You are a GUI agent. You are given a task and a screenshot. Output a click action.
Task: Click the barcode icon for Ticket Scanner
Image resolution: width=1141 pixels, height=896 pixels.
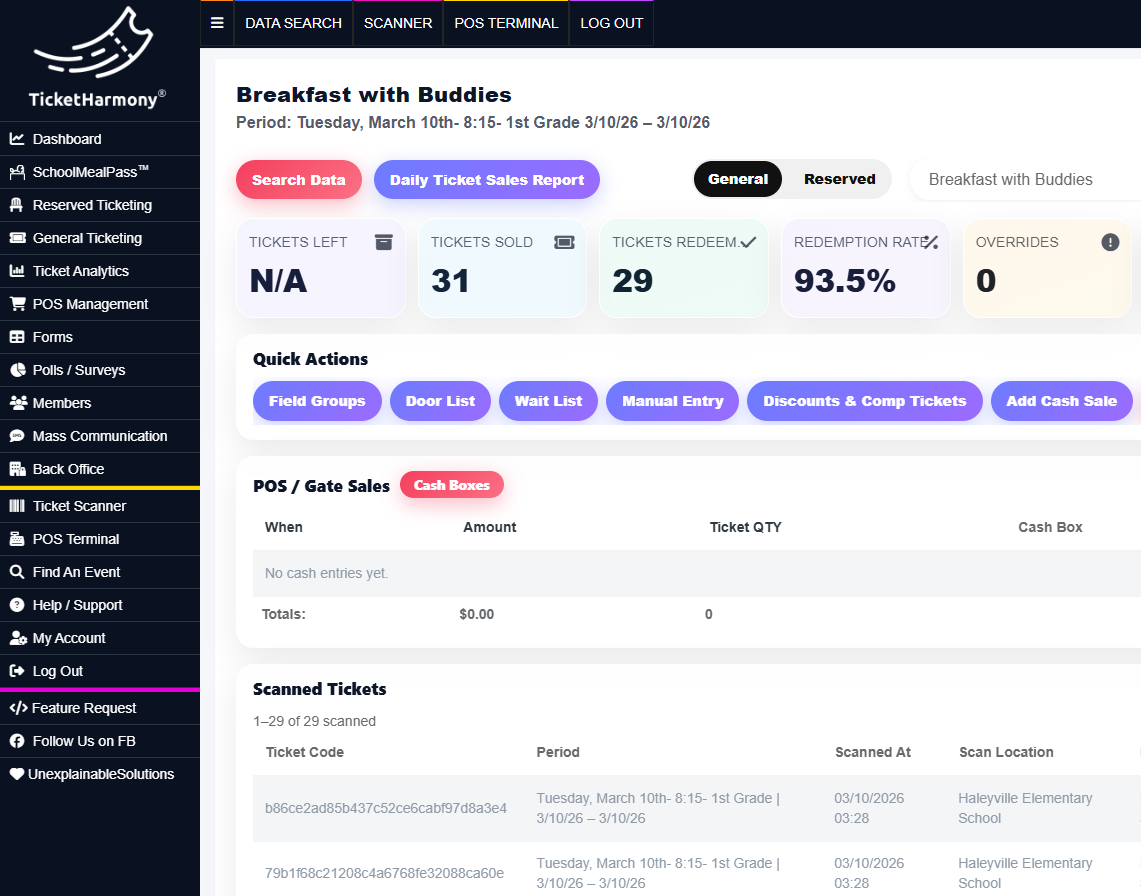(x=18, y=506)
